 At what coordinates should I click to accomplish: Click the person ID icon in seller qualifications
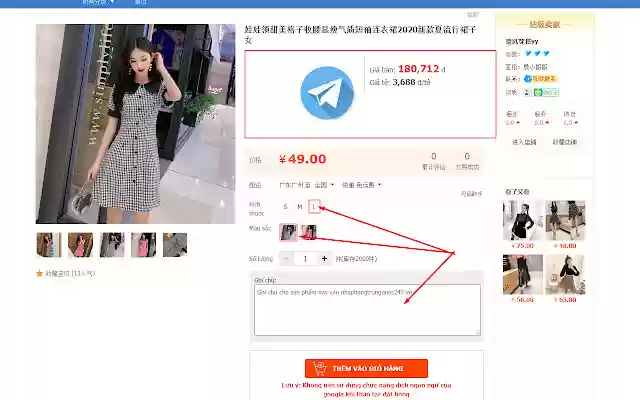click(527, 93)
